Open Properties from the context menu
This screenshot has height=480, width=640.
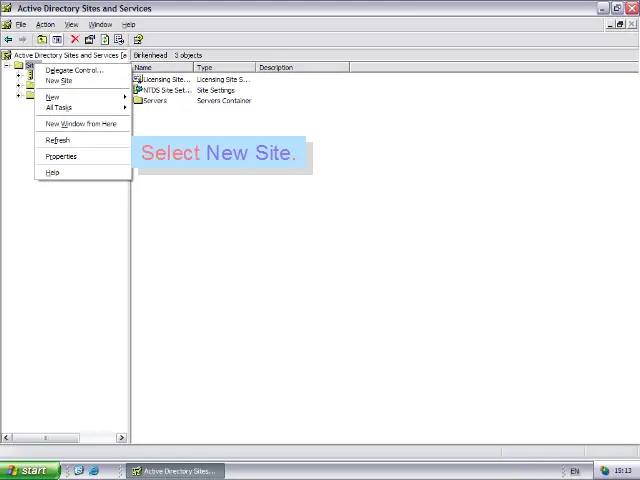point(83,156)
